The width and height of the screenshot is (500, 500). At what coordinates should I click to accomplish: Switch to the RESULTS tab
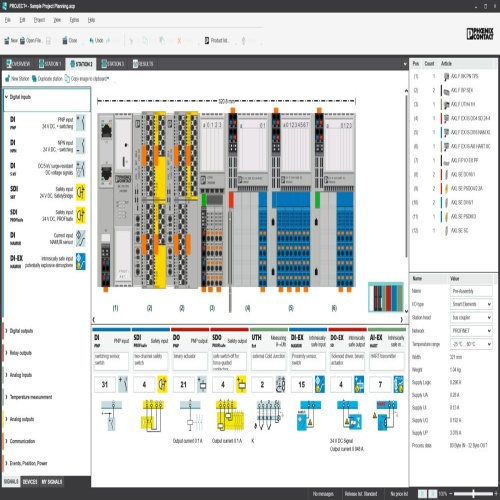143,64
